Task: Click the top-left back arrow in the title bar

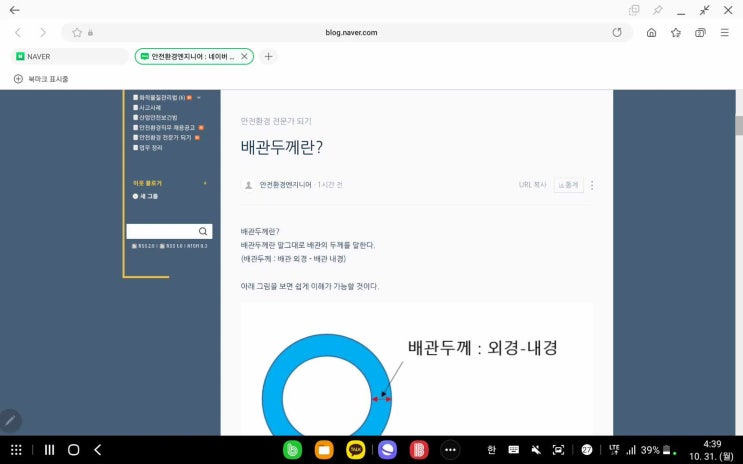Action: [x=15, y=10]
